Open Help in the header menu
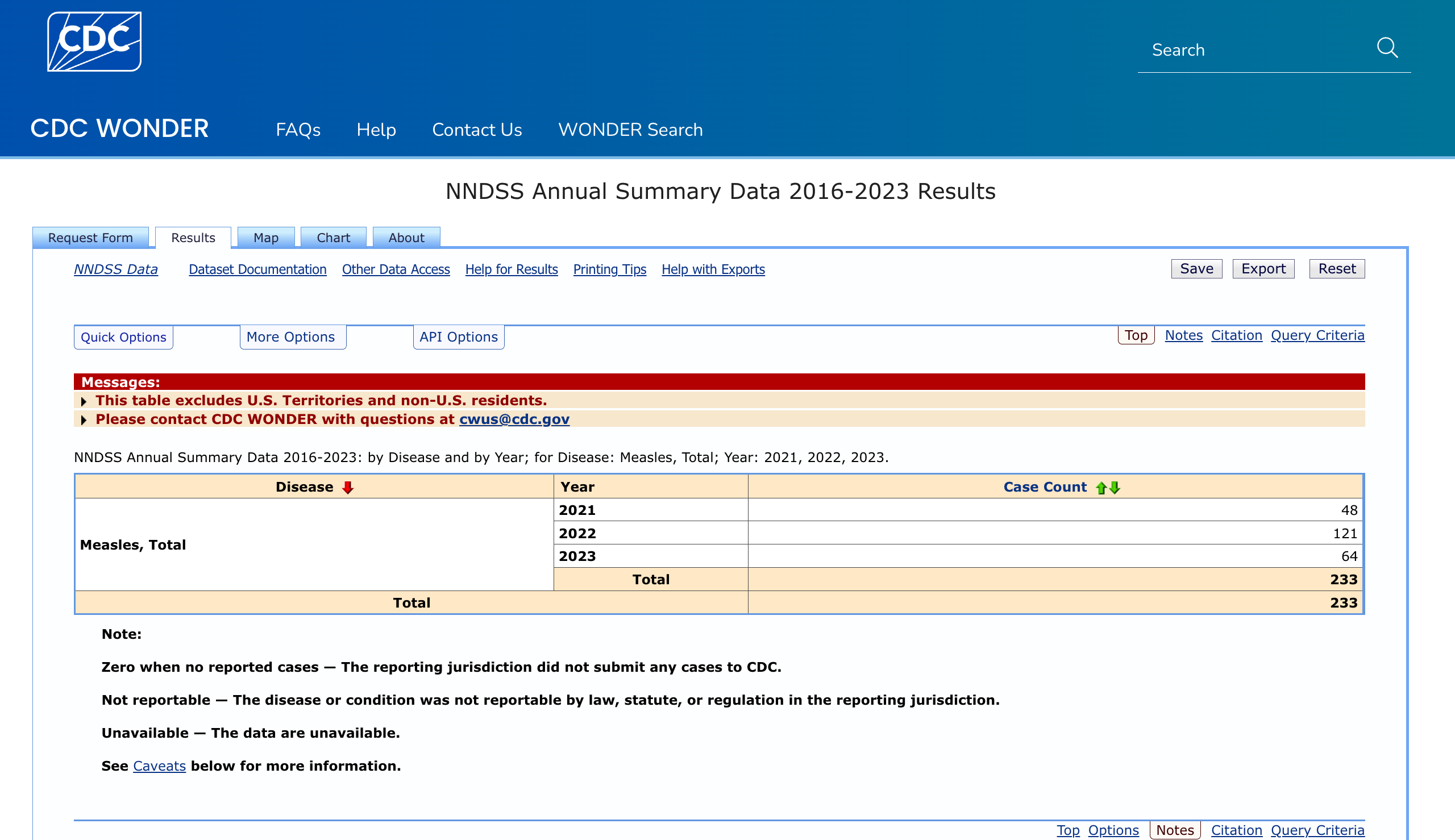Screen dimensions: 1455x840 tap(376, 130)
